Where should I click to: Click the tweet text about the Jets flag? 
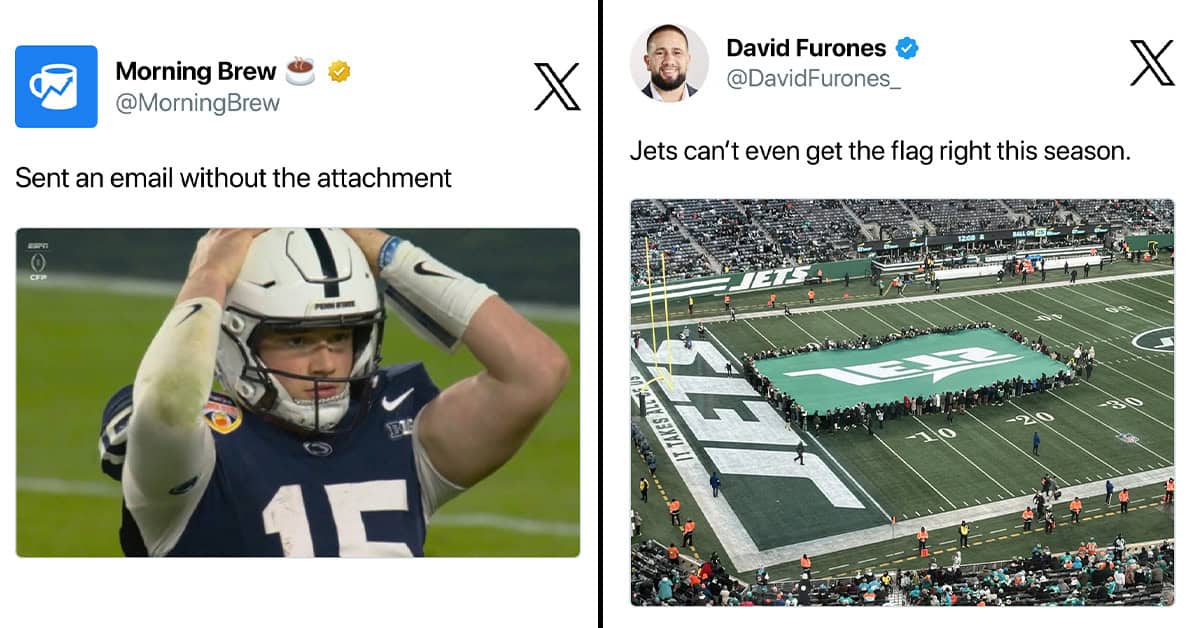[x=880, y=151]
